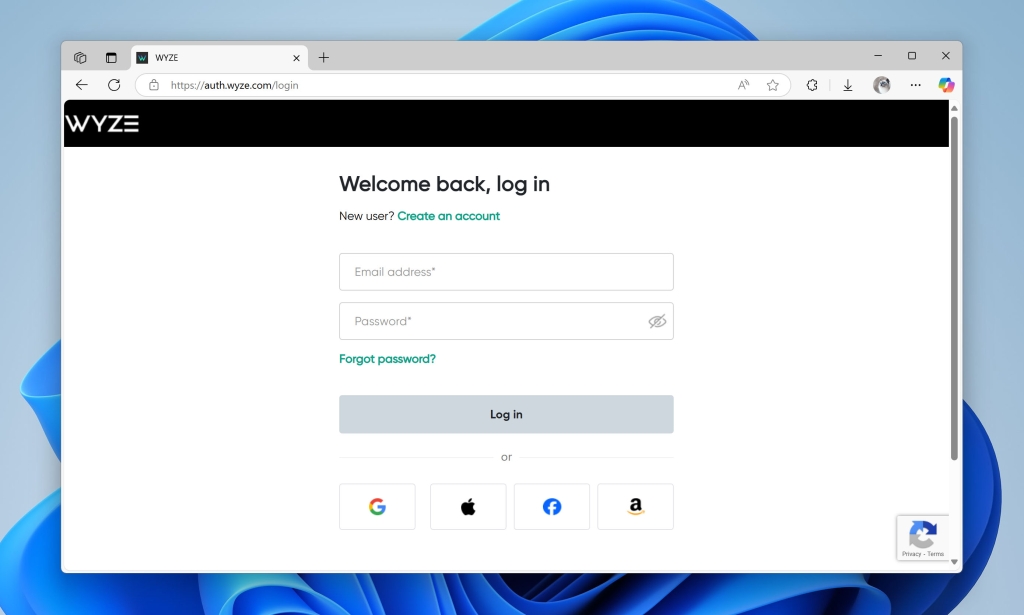Sign in with Facebook icon button
This screenshot has width=1024, height=615.
552,507
